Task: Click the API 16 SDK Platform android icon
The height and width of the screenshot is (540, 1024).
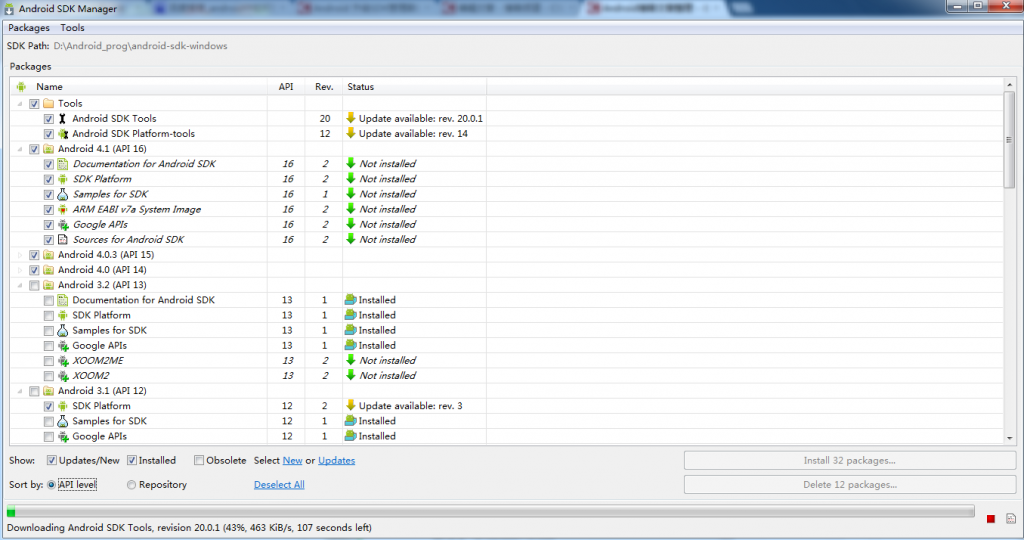Action: point(63,179)
